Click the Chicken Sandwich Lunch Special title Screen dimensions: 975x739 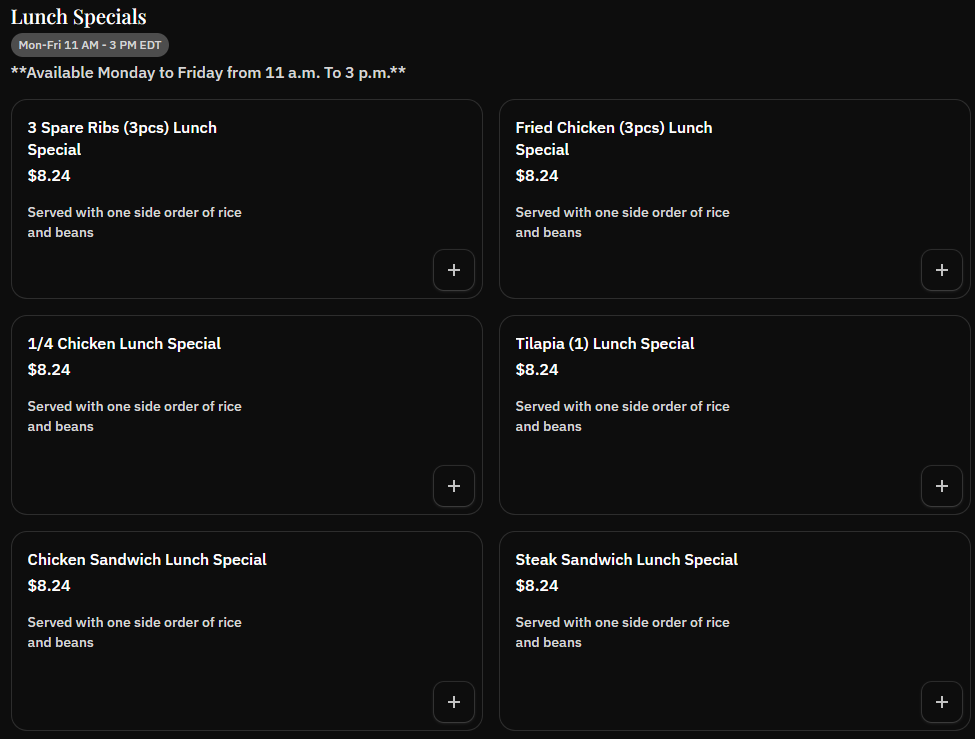(147, 559)
